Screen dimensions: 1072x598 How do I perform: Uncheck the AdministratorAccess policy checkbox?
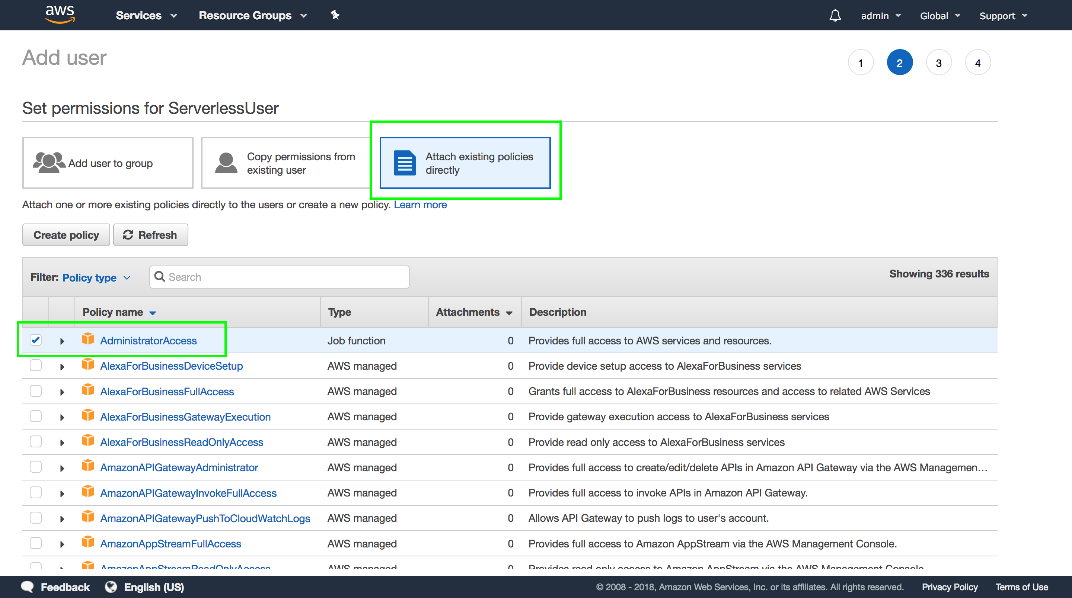36,341
